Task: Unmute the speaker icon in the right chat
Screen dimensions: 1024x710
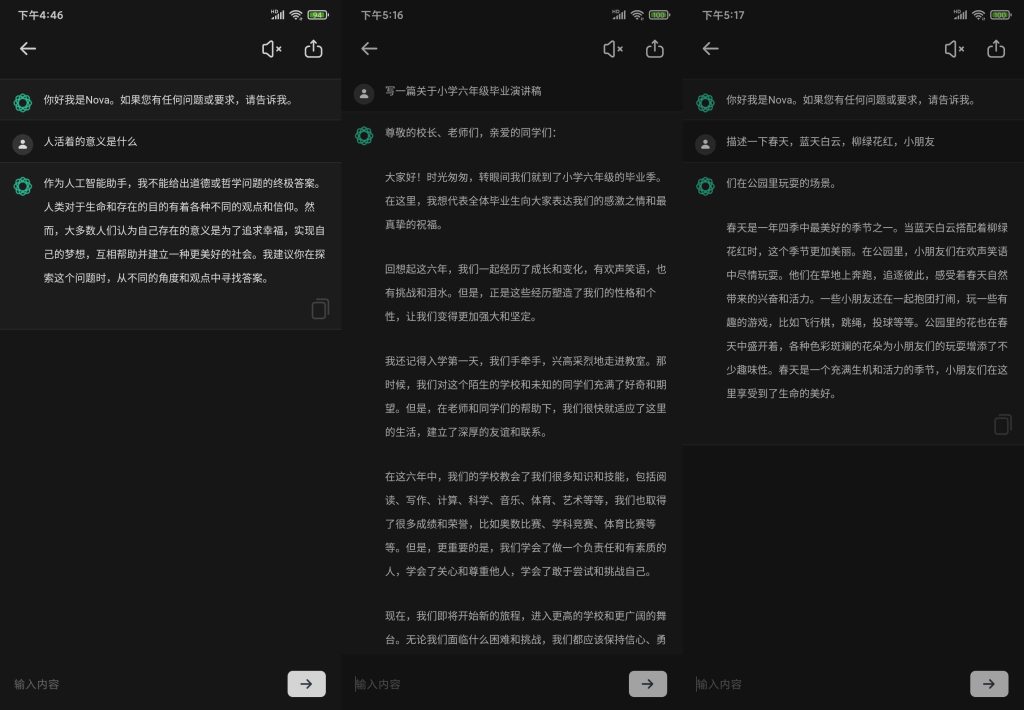Action: tap(955, 48)
